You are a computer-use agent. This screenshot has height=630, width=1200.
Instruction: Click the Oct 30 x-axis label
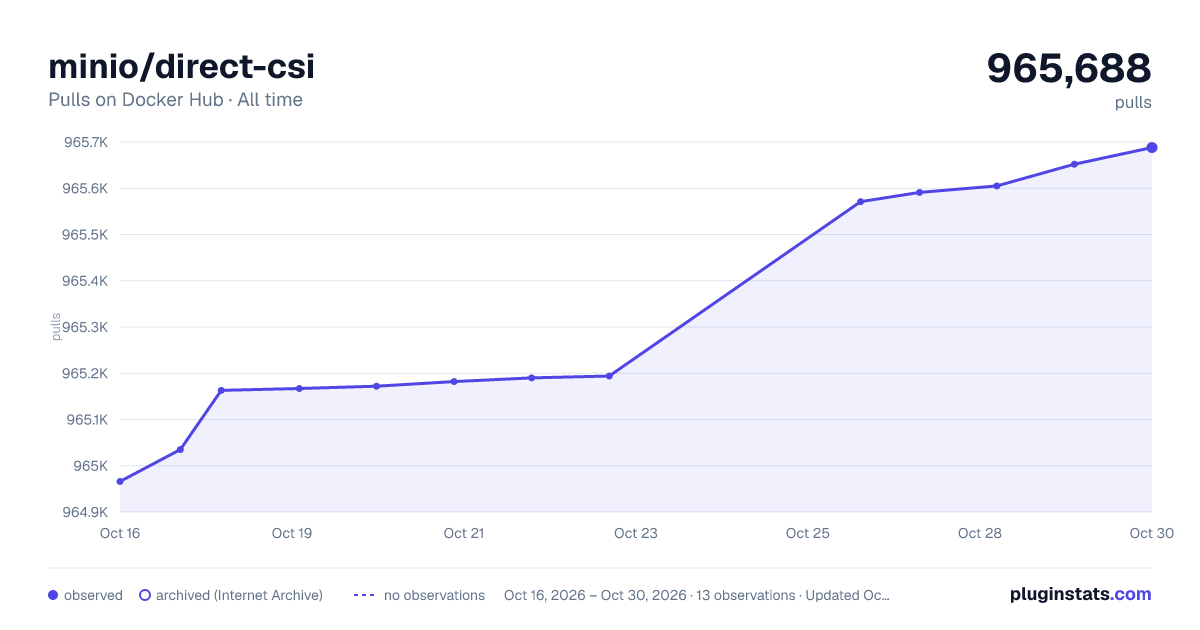(x=1151, y=533)
